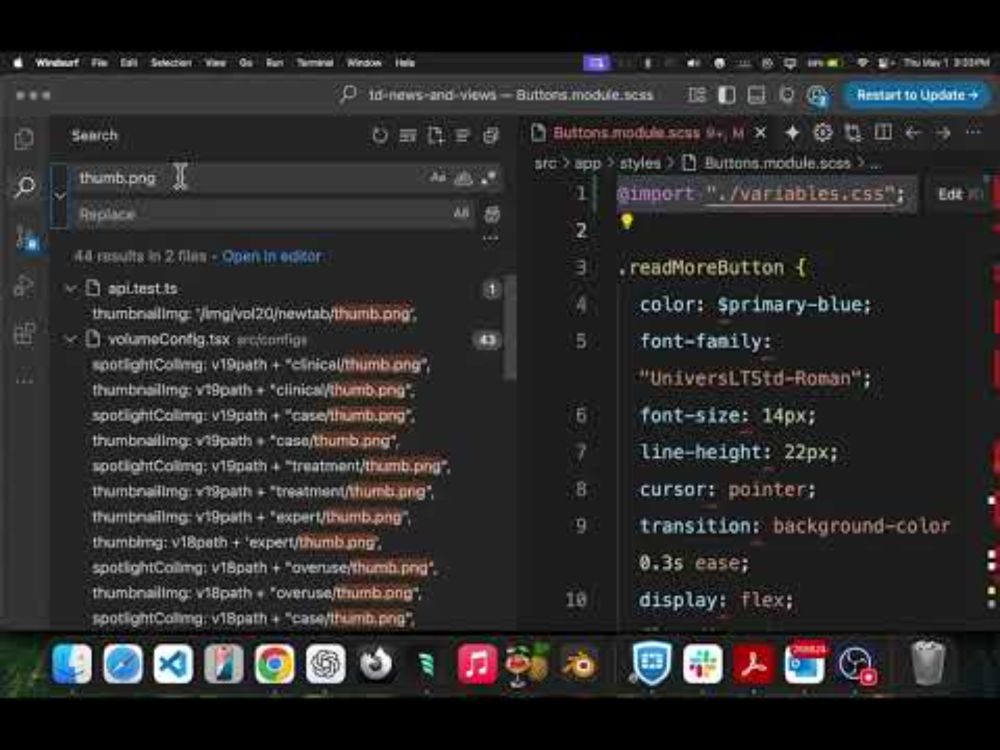
Task: Click the 'app' breadcrumb segment
Action: click(x=587, y=163)
